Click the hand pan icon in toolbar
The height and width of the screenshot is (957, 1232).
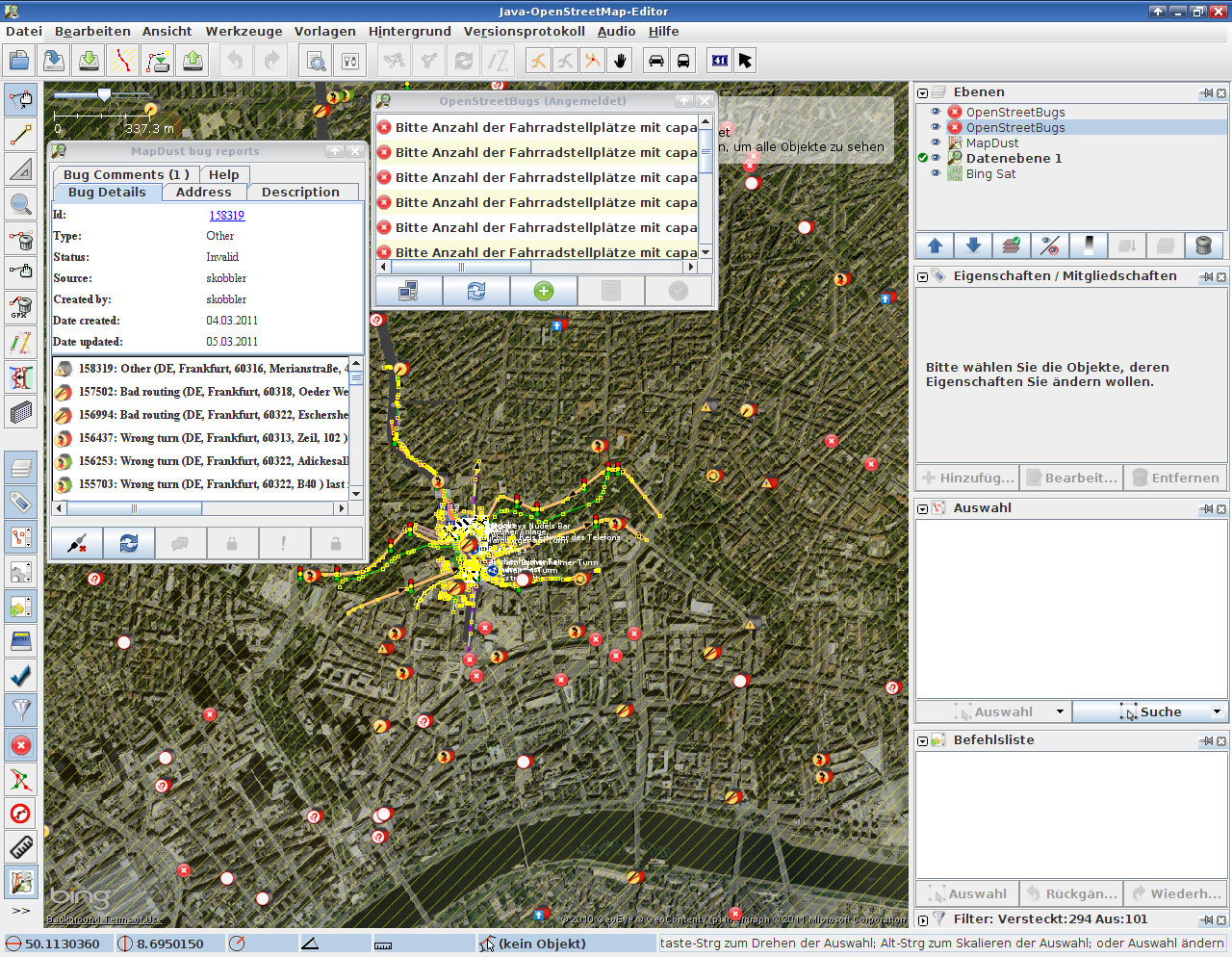click(621, 61)
